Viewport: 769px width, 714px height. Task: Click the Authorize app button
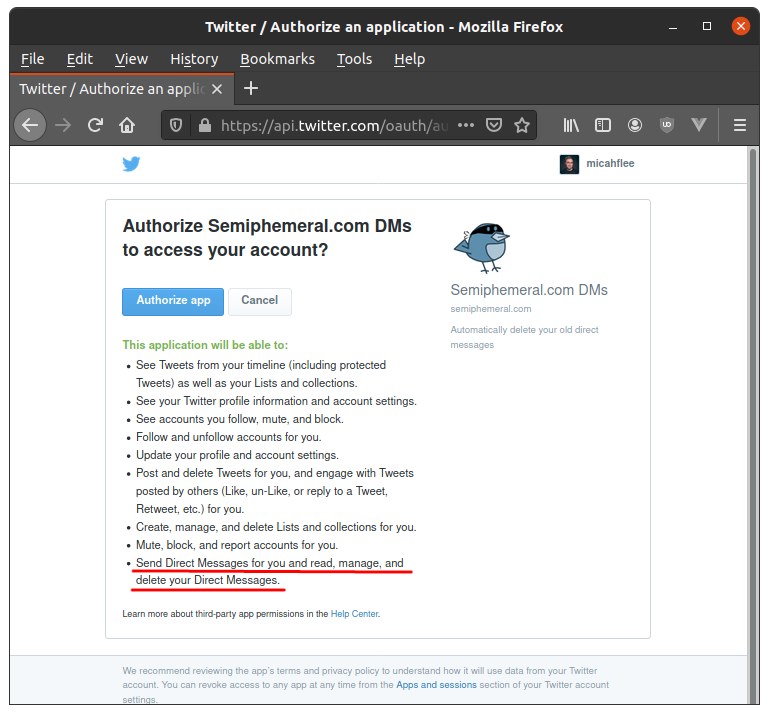173,301
